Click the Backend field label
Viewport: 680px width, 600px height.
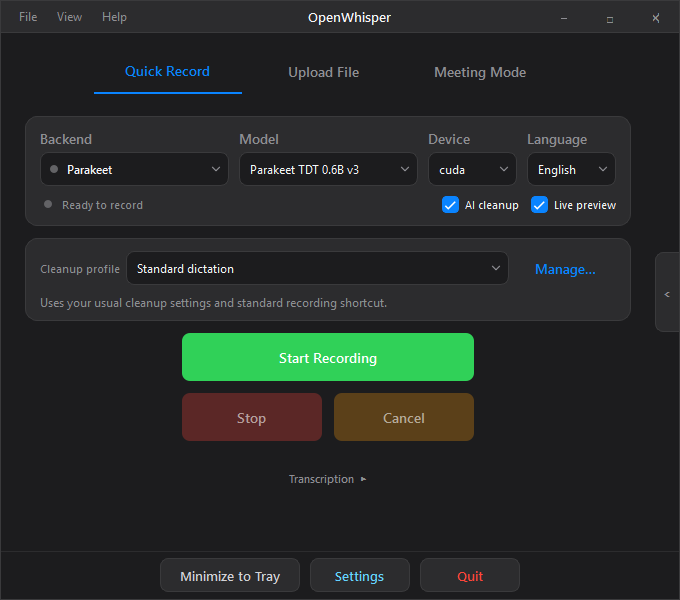click(x=66, y=139)
